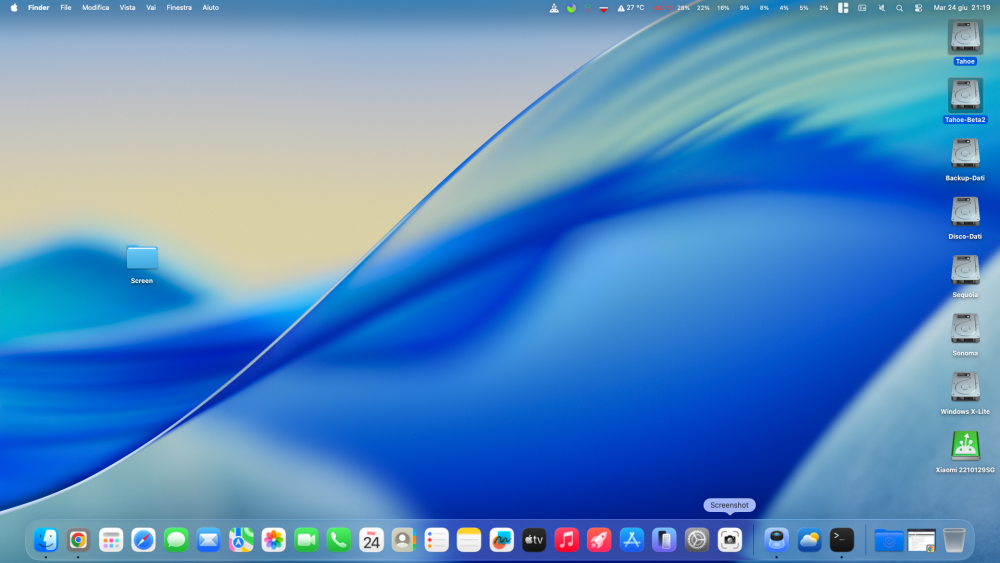Open Control Center in menu bar
This screenshot has height=563, width=1000.
click(918, 8)
